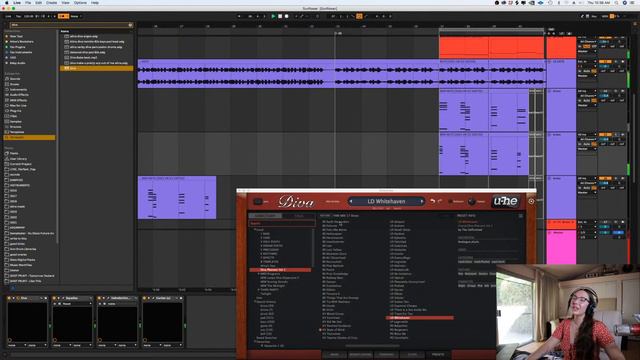Image resolution: width=640 pixels, height=360 pixels.
Task: Toggle browser preview headphone icon
Action: (x=12, y=287)
